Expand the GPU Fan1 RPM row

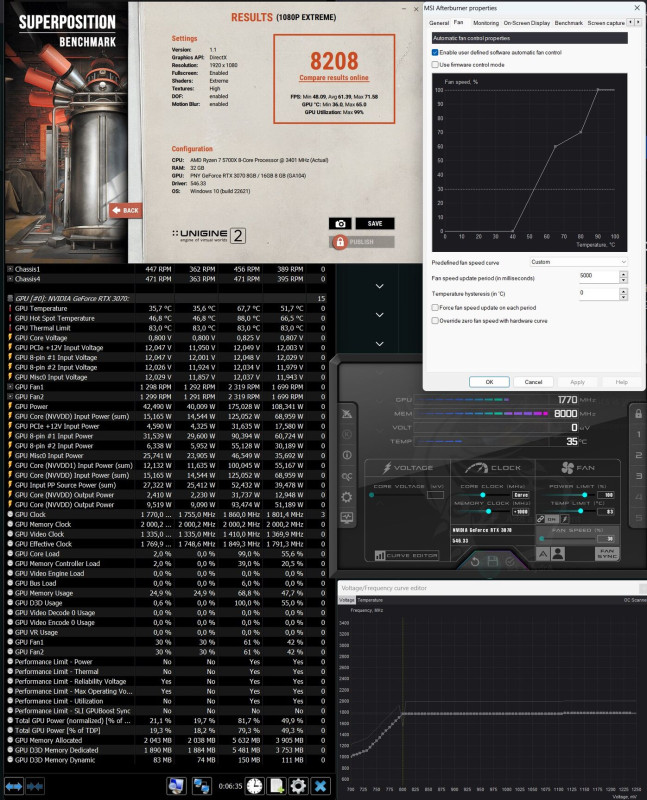(x=10, y=387)
